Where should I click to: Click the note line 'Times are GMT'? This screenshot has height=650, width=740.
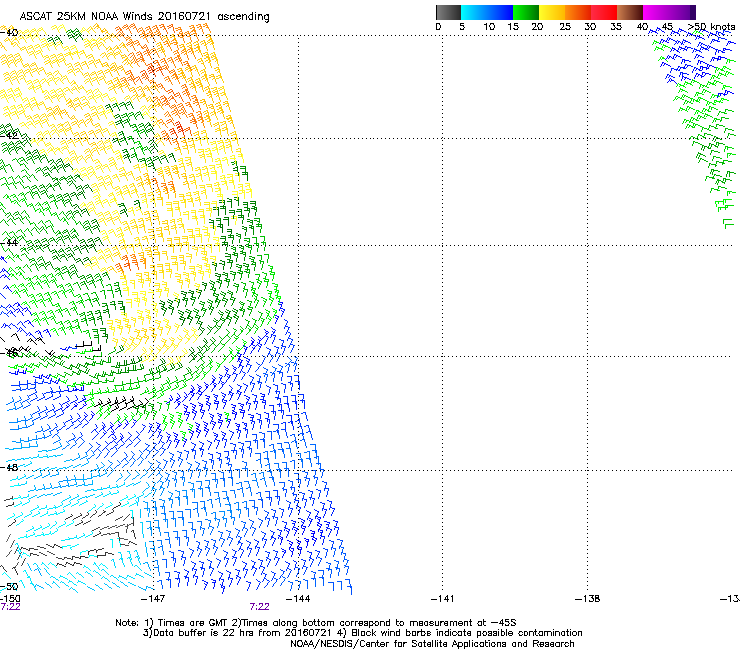(192, 623)
